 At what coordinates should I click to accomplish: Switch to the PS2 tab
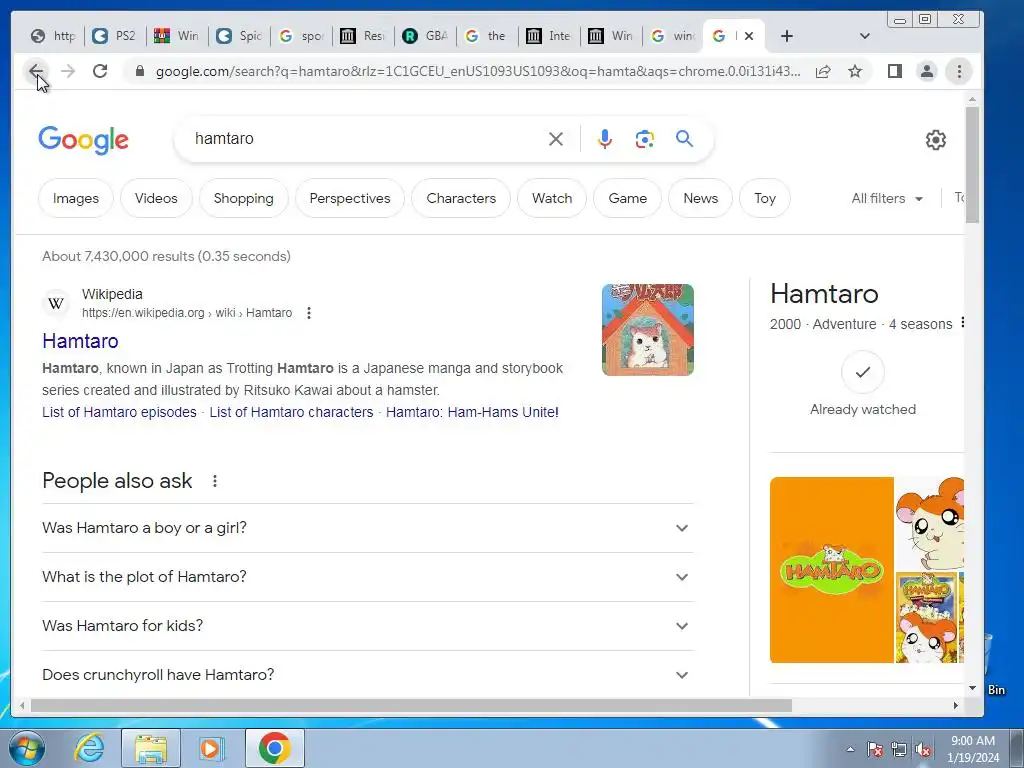pos(116,36)
